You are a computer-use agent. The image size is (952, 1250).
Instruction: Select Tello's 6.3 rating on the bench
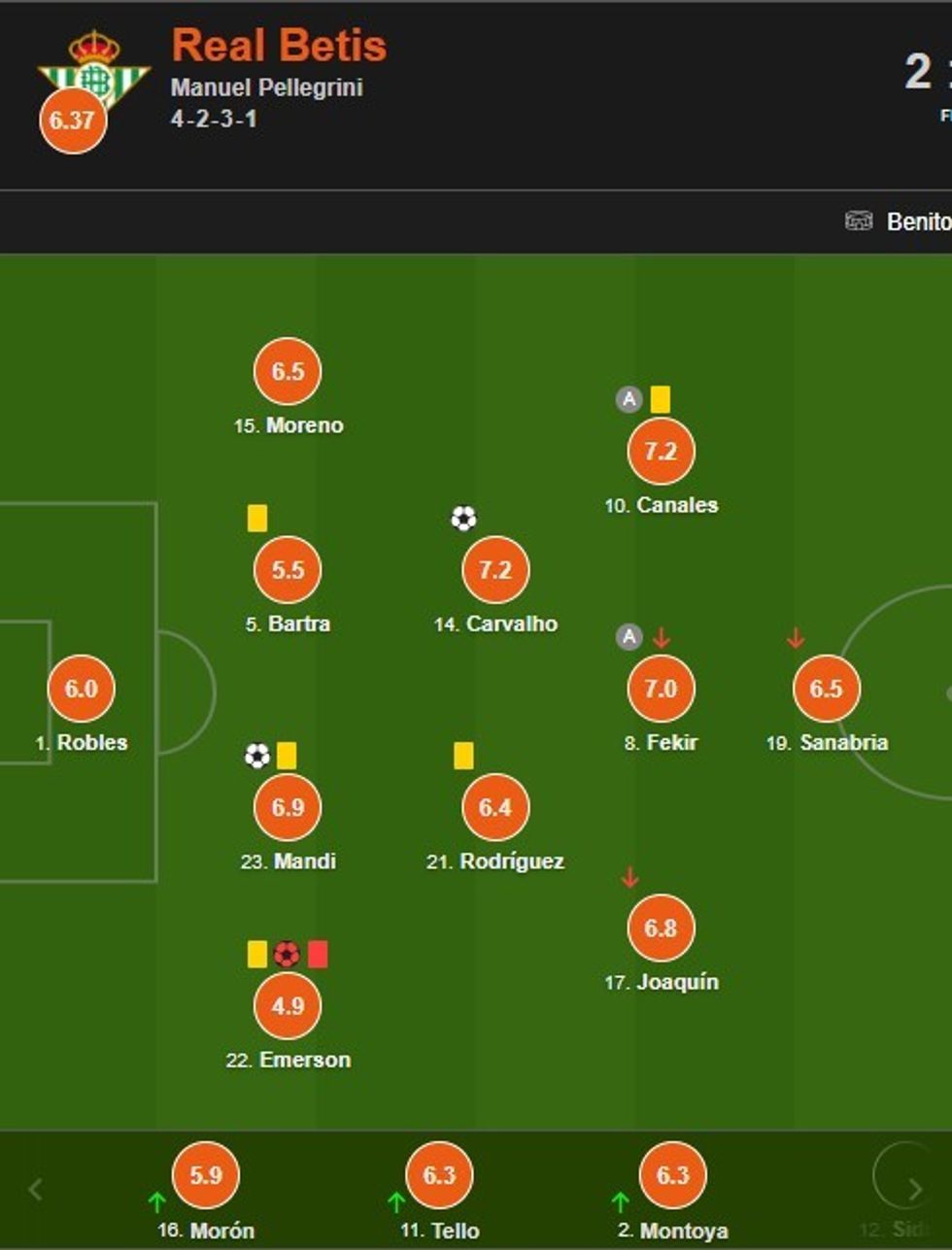(439, 1175)
